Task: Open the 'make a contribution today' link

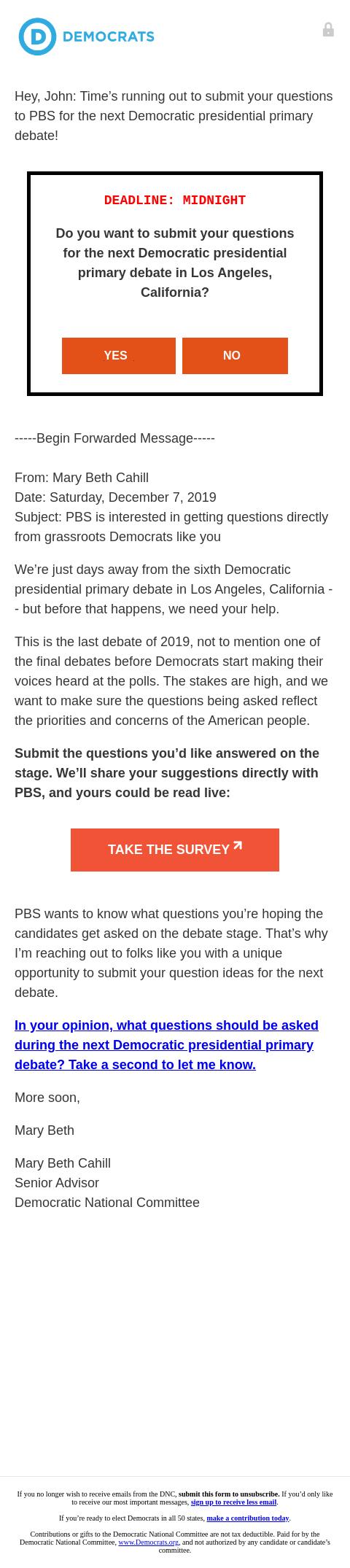Action: click(248, 1518)
